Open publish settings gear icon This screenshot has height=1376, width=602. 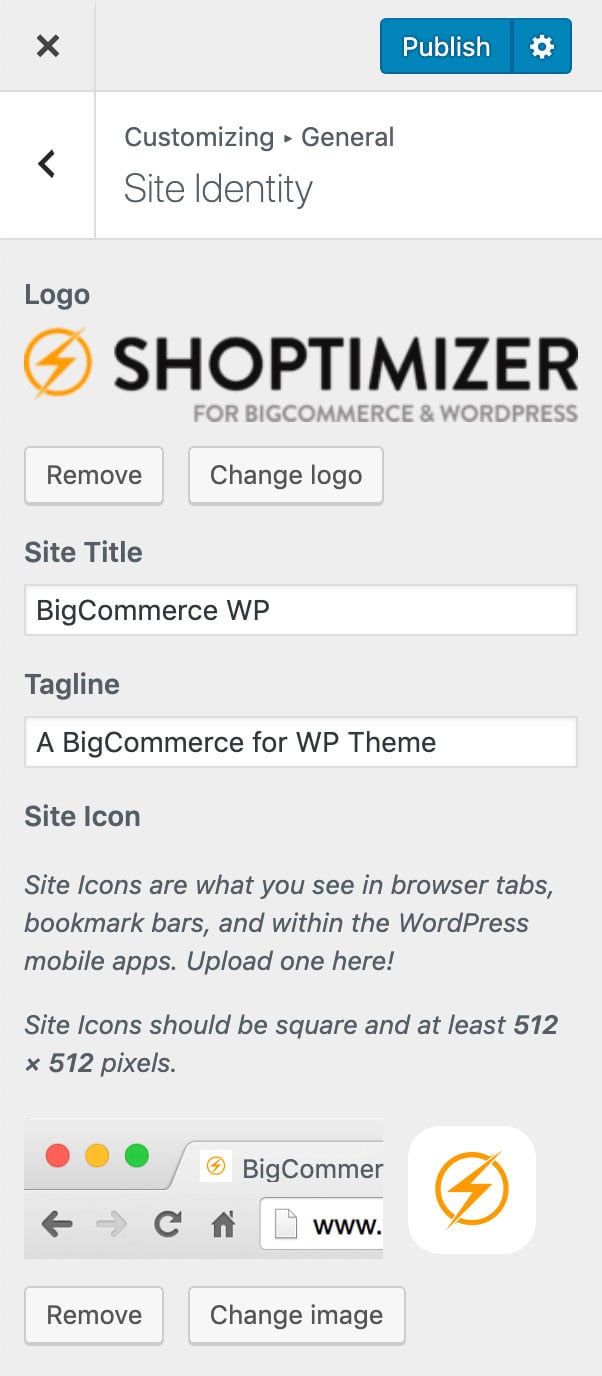[x=542, y=46]
